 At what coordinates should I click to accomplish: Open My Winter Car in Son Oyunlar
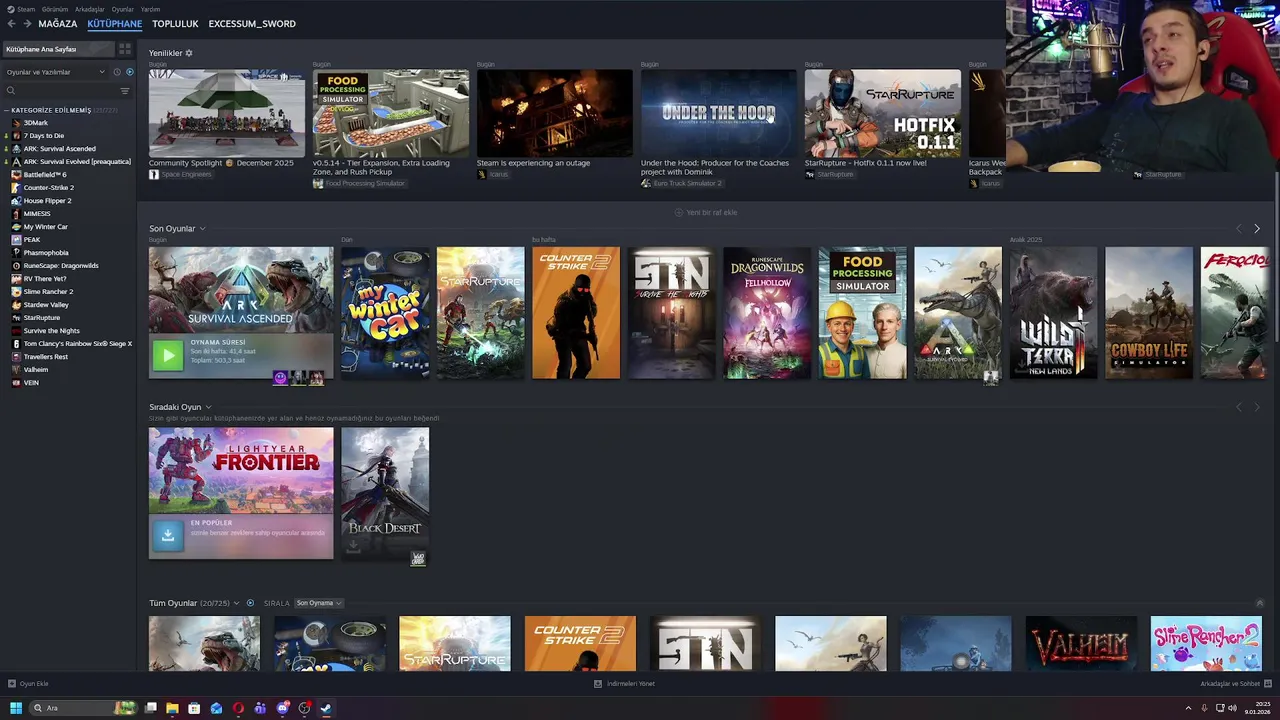[385, 313]
